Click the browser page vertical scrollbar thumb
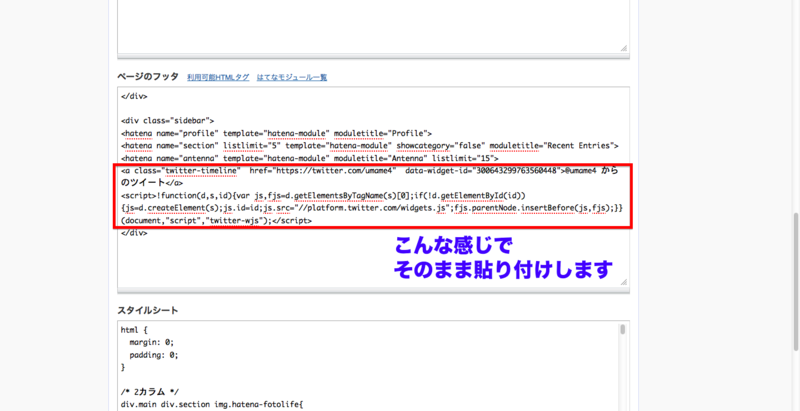This screenshot has width=800, height=411. point(796,281)
